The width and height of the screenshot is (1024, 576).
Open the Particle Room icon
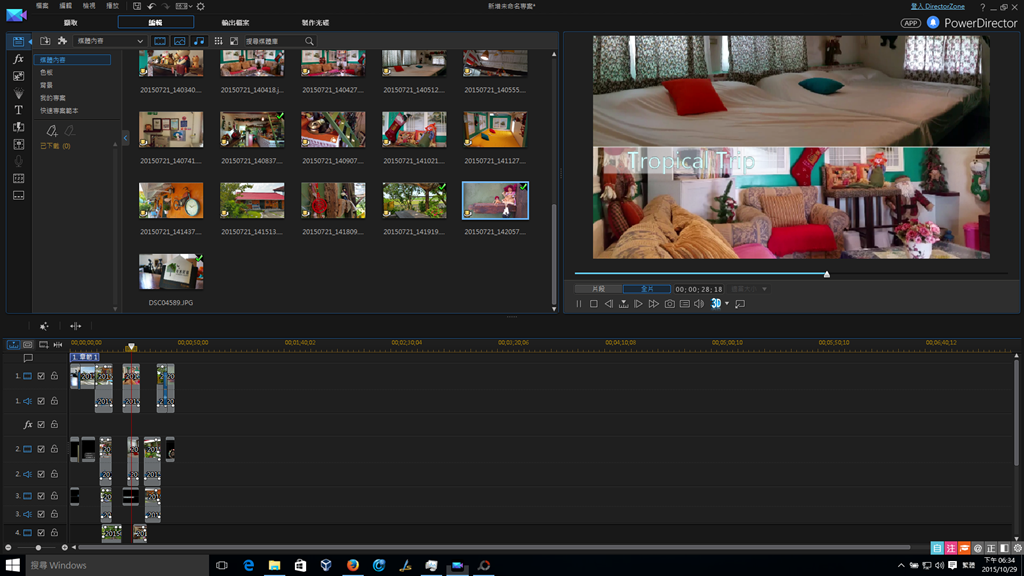tap(18, 93)
